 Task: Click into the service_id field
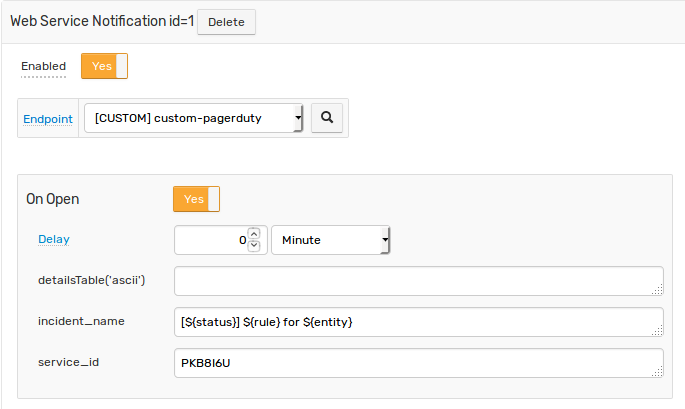point(419,363)
